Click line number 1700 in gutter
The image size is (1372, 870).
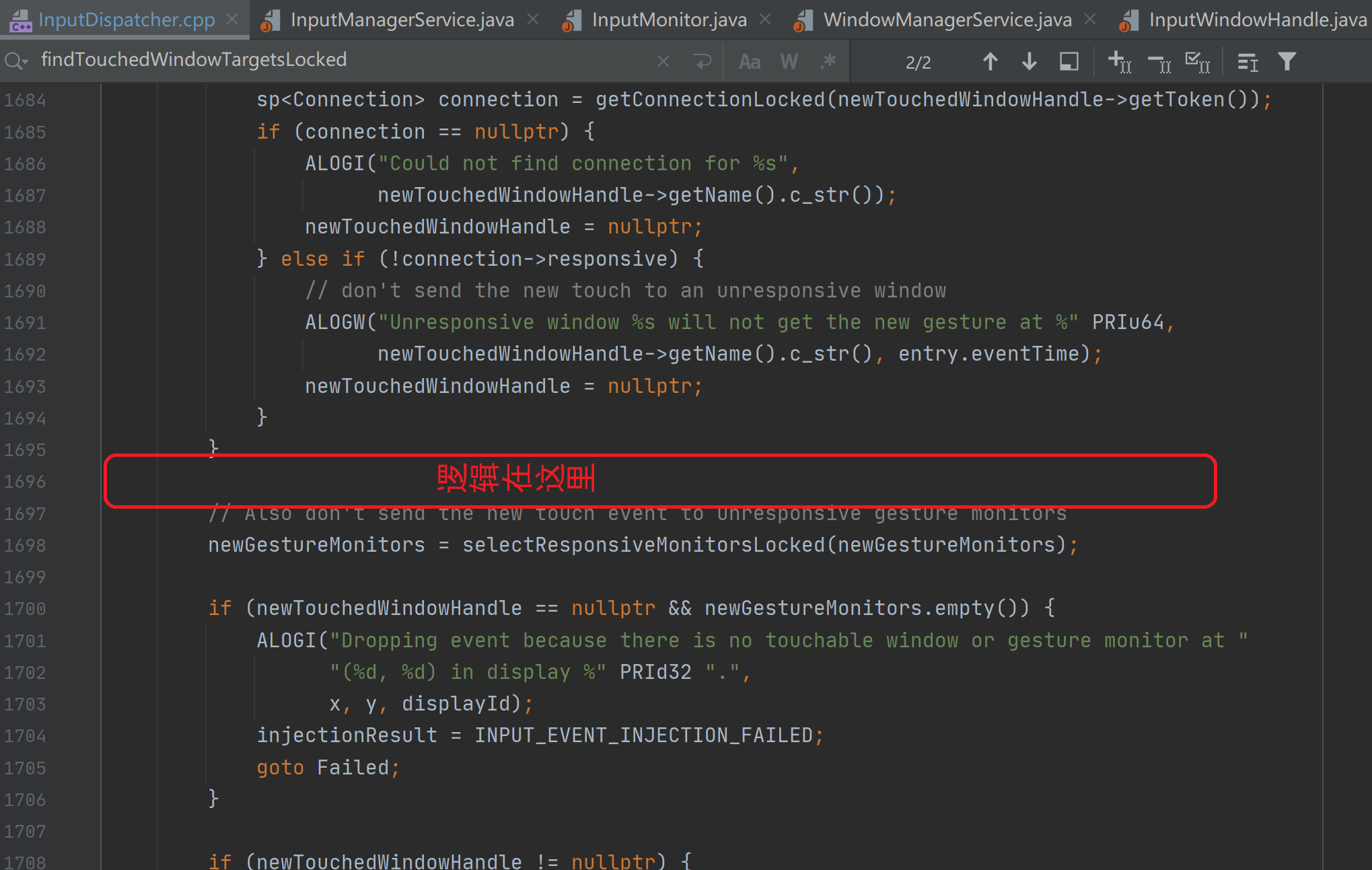[x=26, y=609]
